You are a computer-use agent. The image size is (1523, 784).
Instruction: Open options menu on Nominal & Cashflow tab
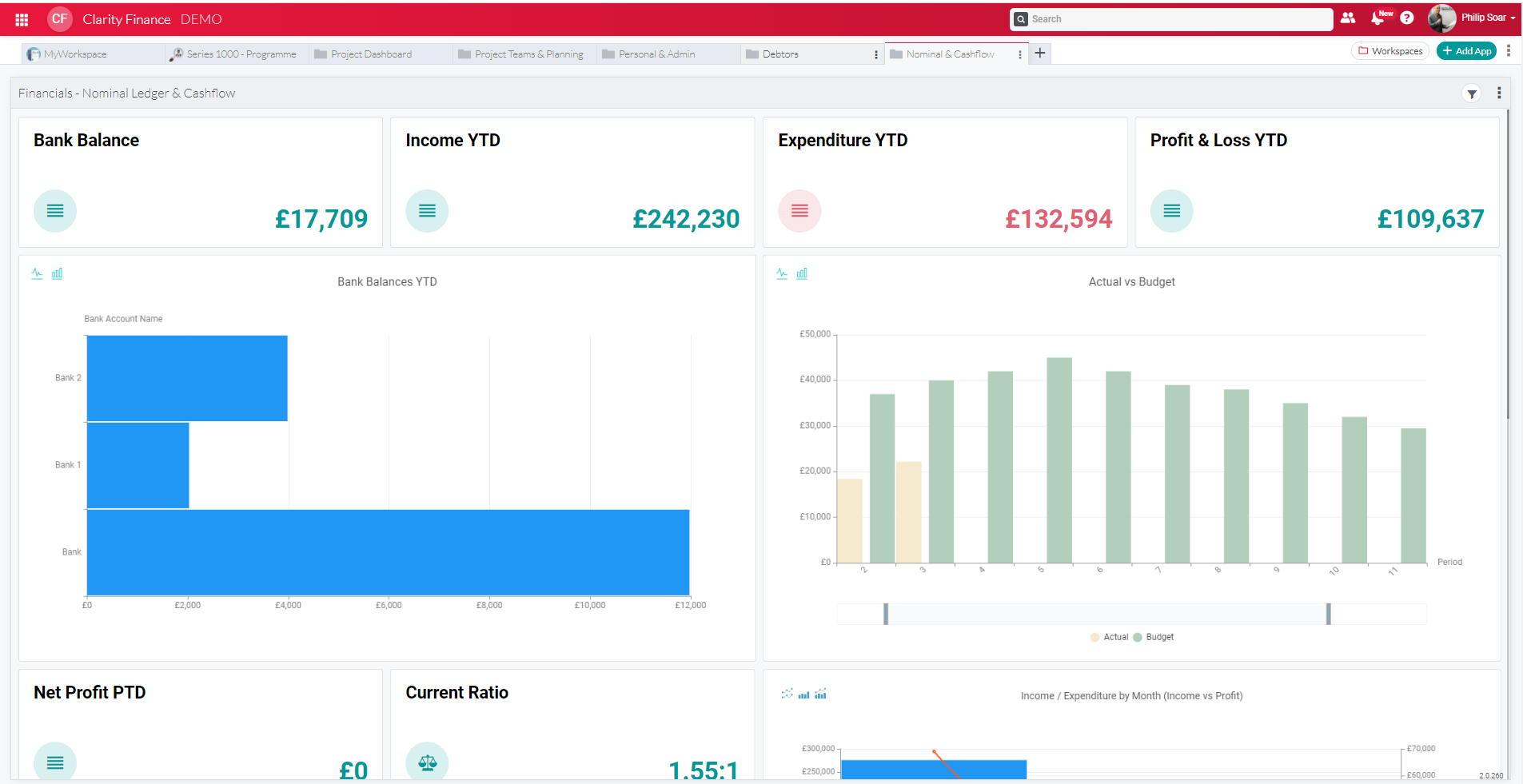pos(1019,54)
